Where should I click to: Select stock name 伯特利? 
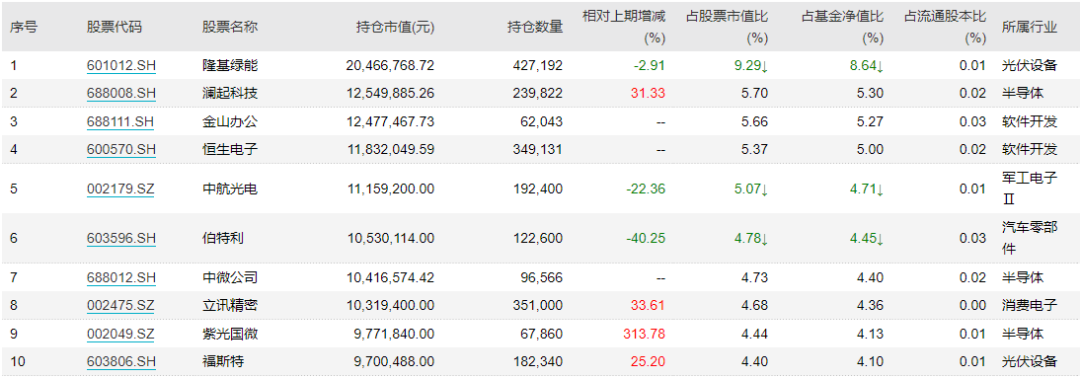click(222, 238)
